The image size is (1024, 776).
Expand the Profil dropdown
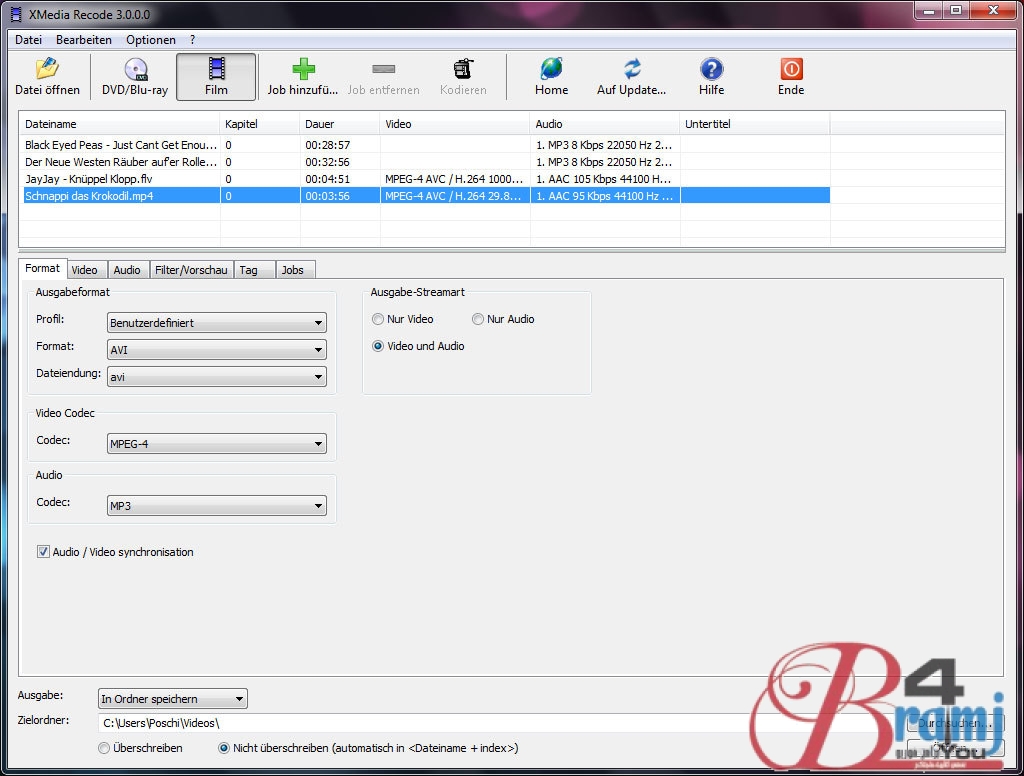217,323
